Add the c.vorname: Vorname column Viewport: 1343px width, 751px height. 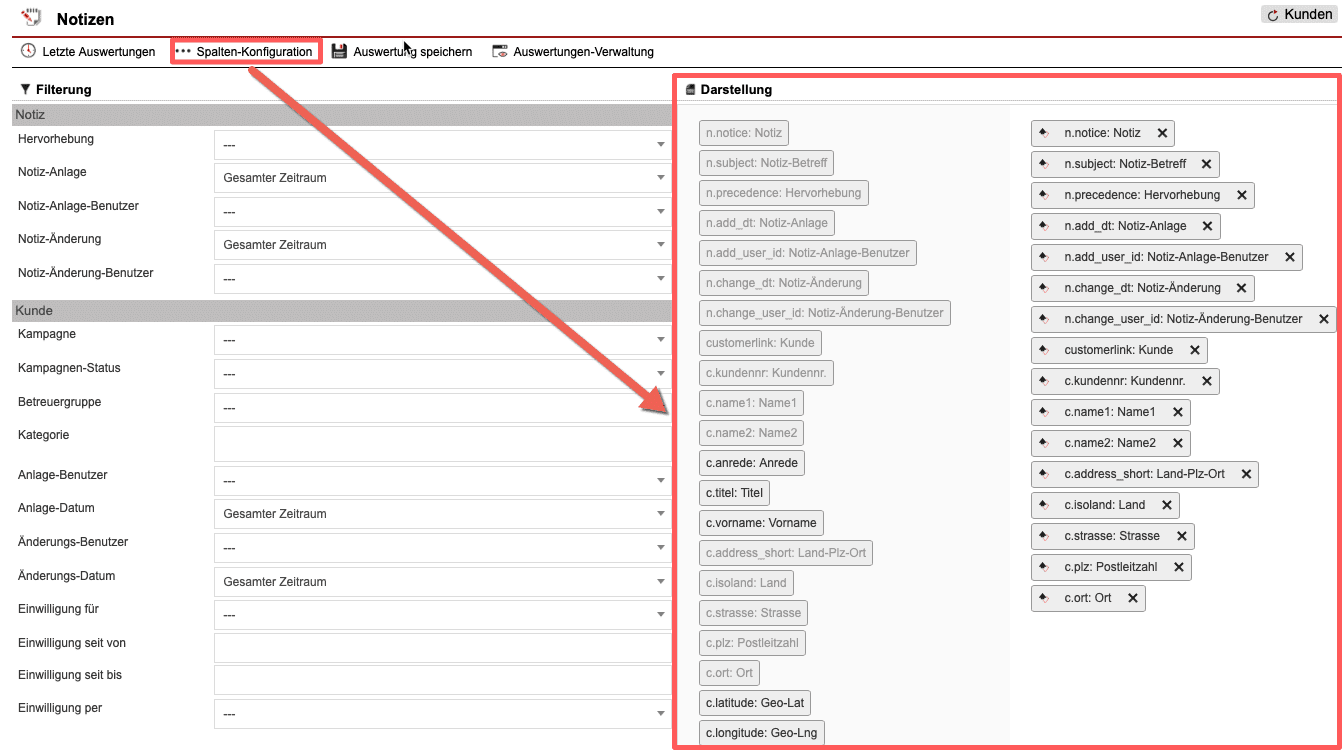(761, 523)
